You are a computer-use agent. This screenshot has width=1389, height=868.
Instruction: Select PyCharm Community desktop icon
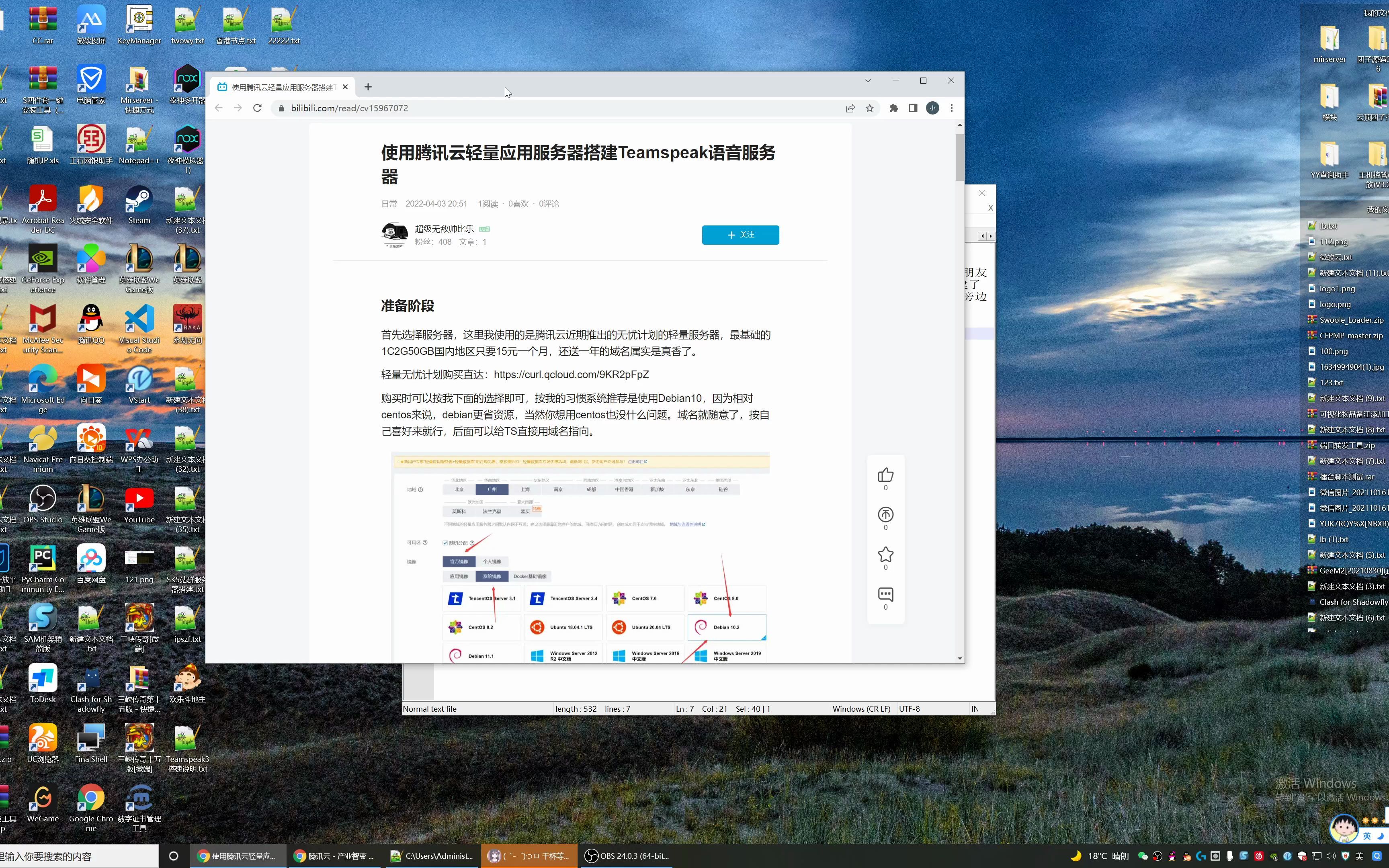(43, 568)
